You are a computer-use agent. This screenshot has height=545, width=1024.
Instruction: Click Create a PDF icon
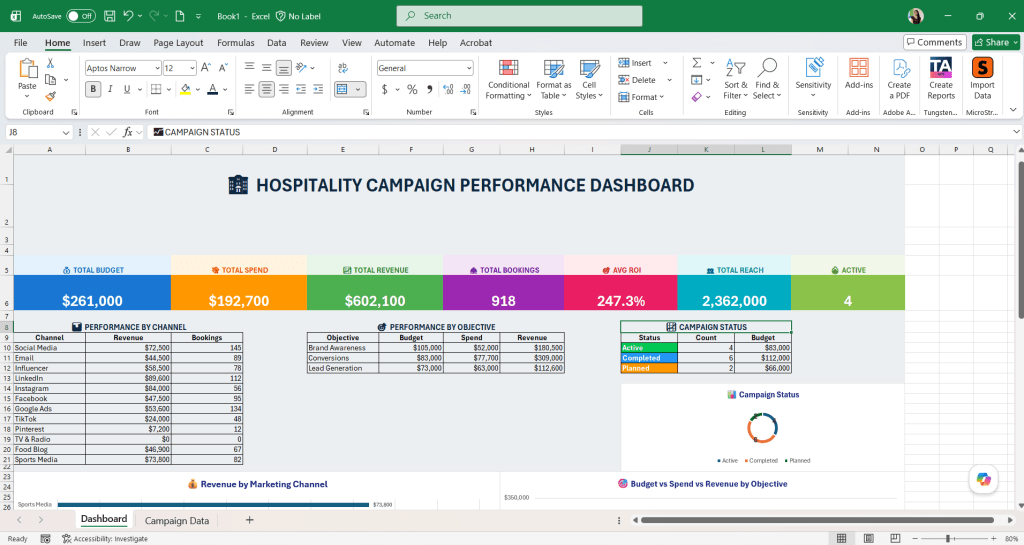(x=899, y=78)
